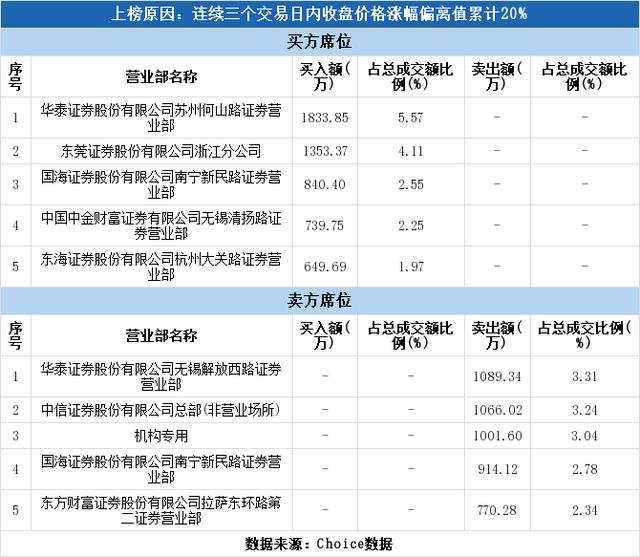Click the sell percentage 3.24

pyautogui.click(x=584, y=410)
